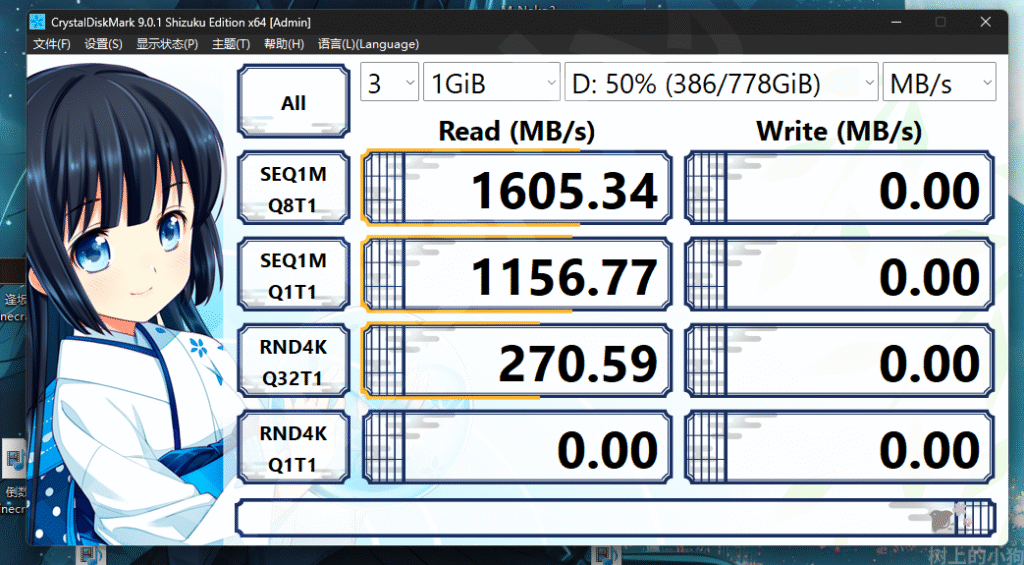
Task: Open the 文件(F) menu
Action: (52, 44)
